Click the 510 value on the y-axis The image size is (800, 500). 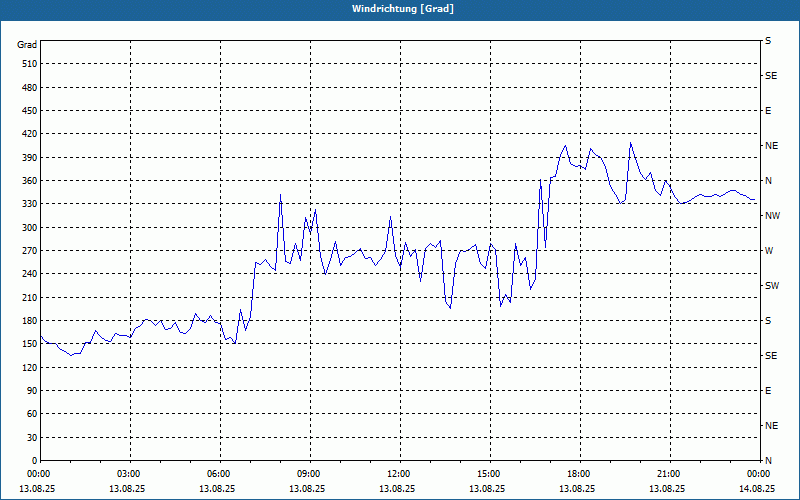click(30, 64)
